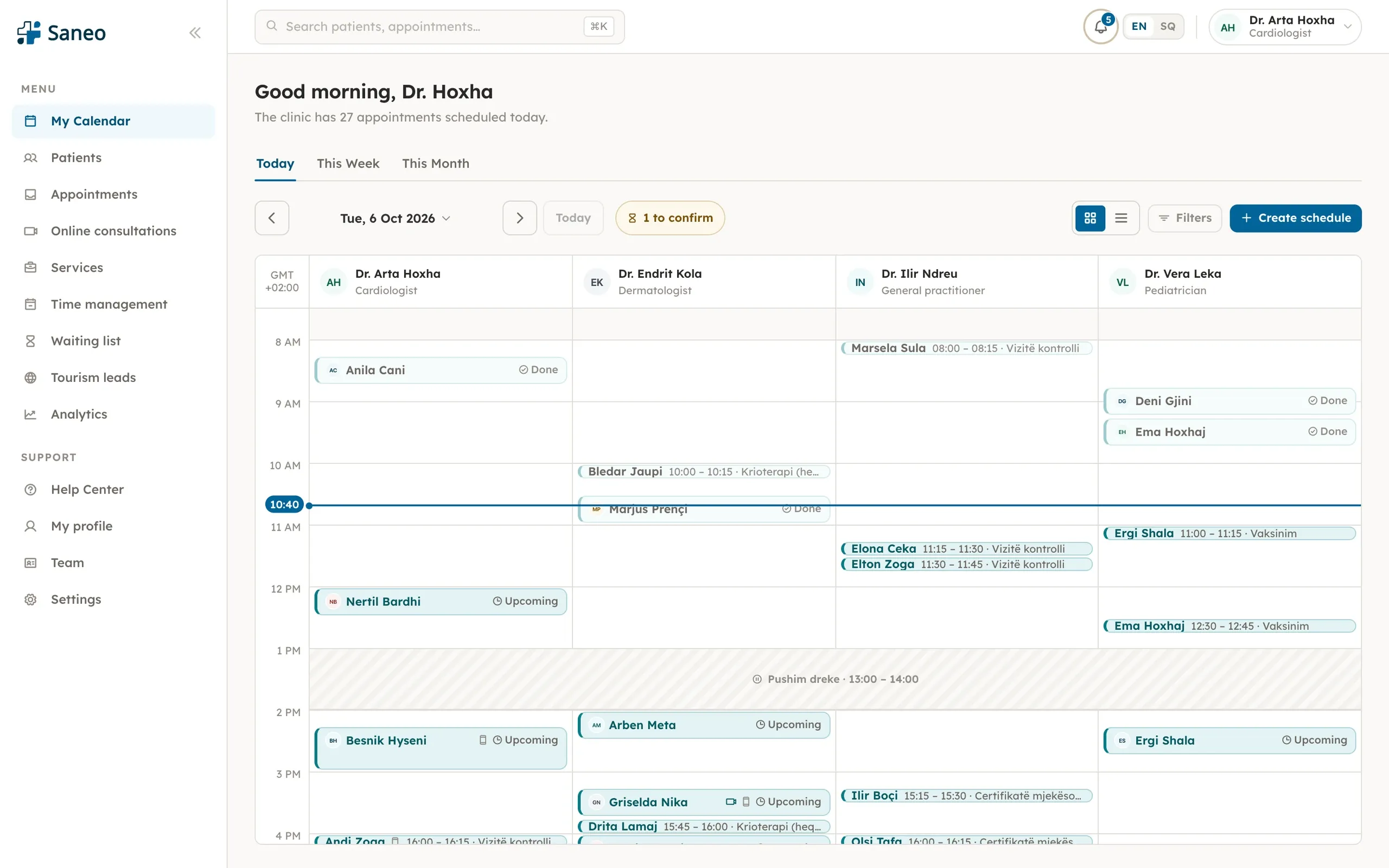Open Online consultations camera icon
This screenshot has height=868, width=1389.
[30, 231]
